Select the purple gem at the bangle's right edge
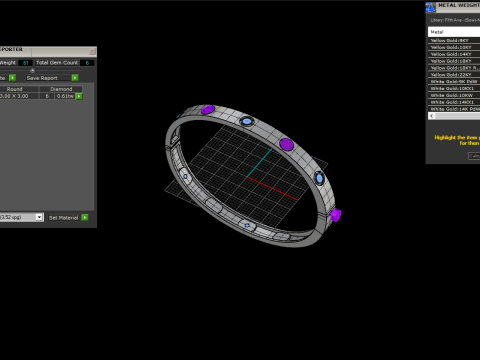 pos(335,215)
